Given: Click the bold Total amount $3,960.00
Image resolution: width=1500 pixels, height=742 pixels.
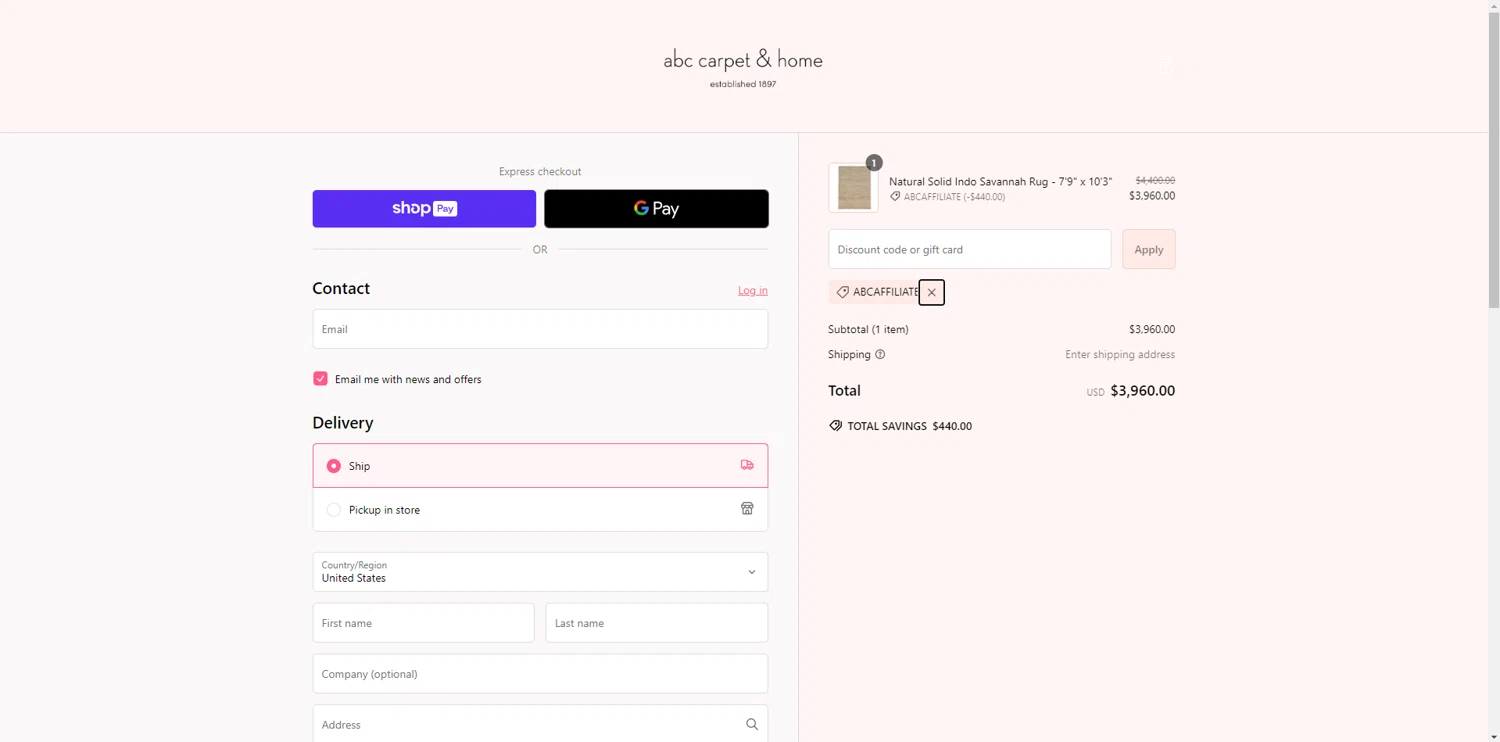Looking at the screenshot, I should 1142,391.
